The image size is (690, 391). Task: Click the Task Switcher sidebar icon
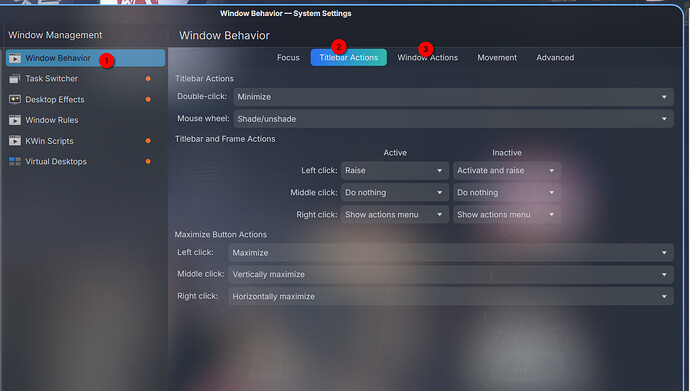tap(15, 79)
